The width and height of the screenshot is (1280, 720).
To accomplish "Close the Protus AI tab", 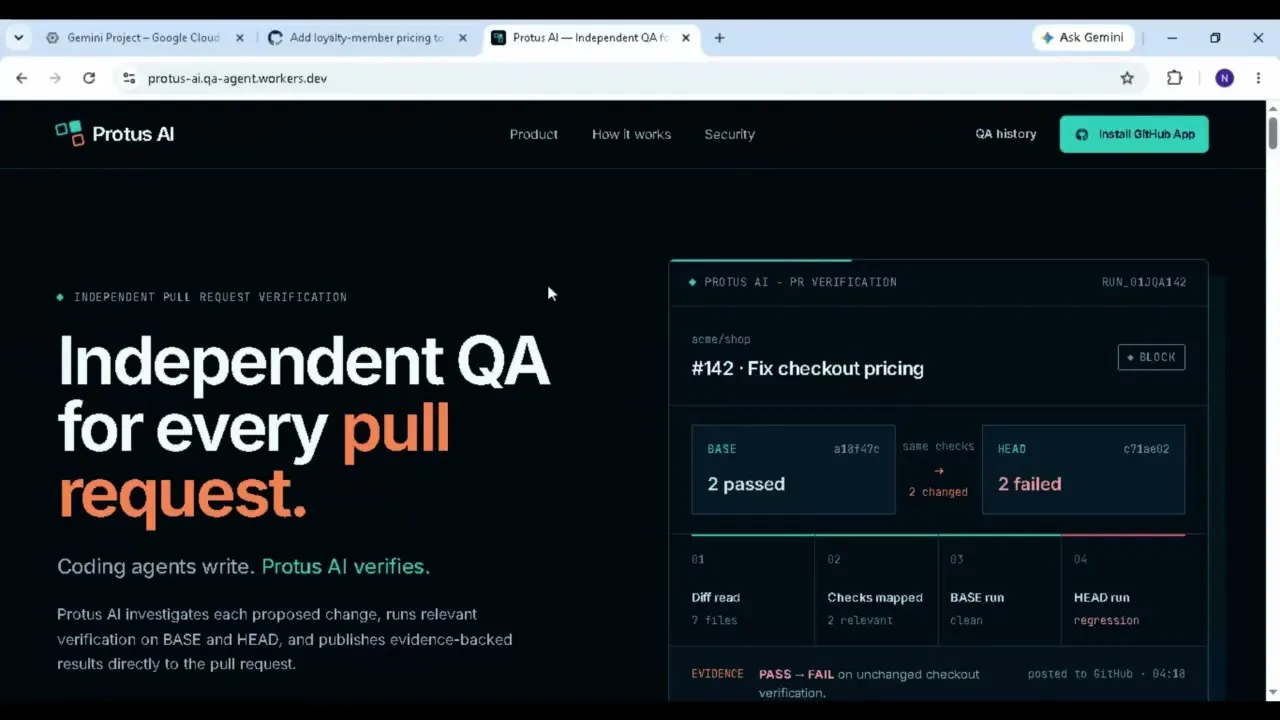I will (x=686, y=38).
